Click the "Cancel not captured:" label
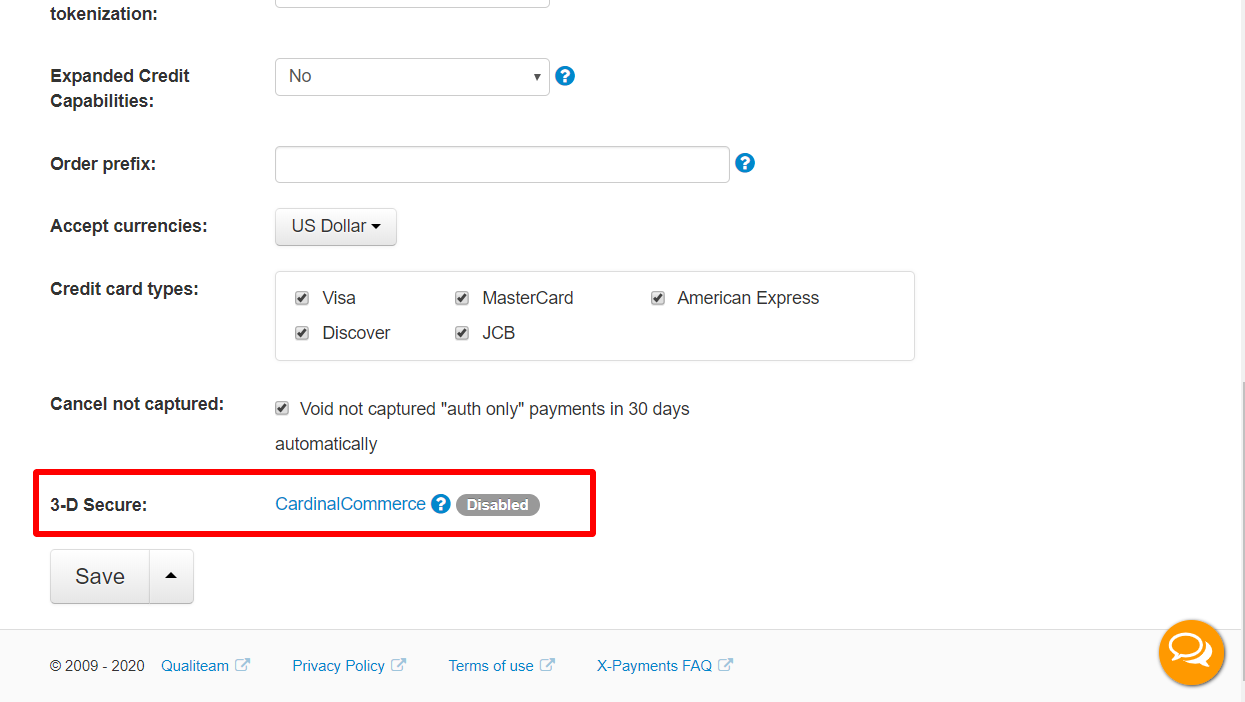Screen dimensions: 1245x702 point(137,404)
